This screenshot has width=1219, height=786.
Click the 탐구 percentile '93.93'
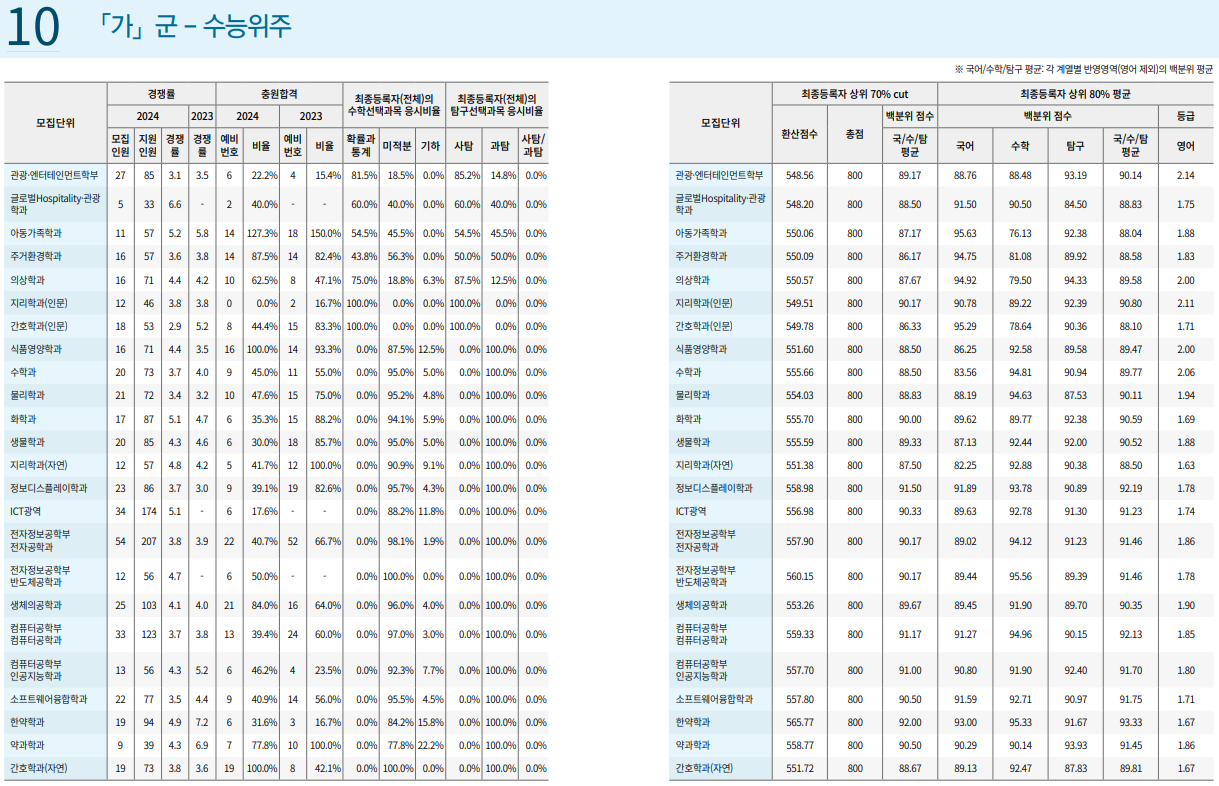[1075, 745]
